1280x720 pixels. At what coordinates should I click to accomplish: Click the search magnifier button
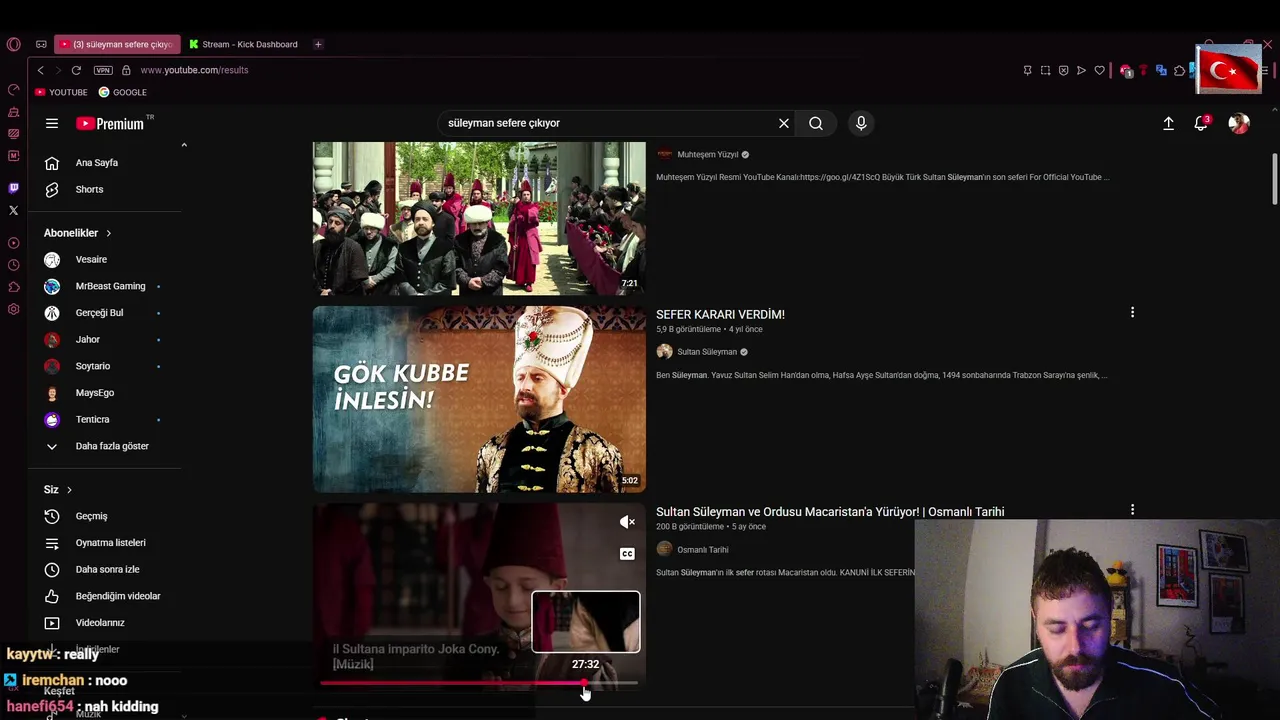(816, 123)
